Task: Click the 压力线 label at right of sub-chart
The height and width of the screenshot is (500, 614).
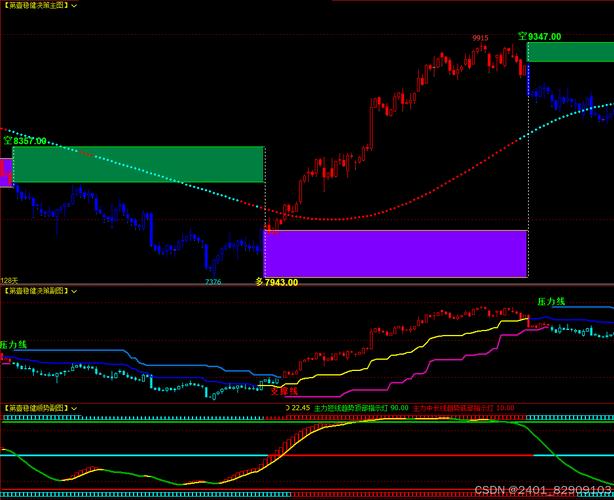Action: point(551,301)
